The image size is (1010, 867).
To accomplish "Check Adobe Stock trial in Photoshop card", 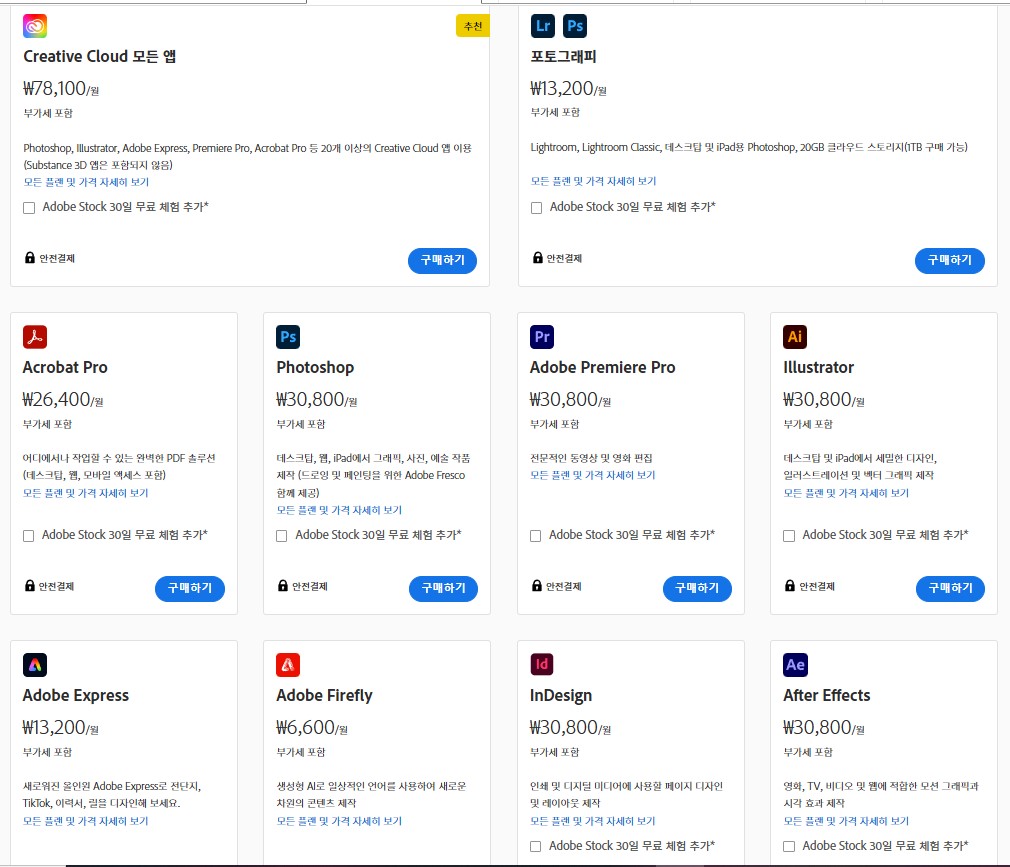I will tap(281, 536).
